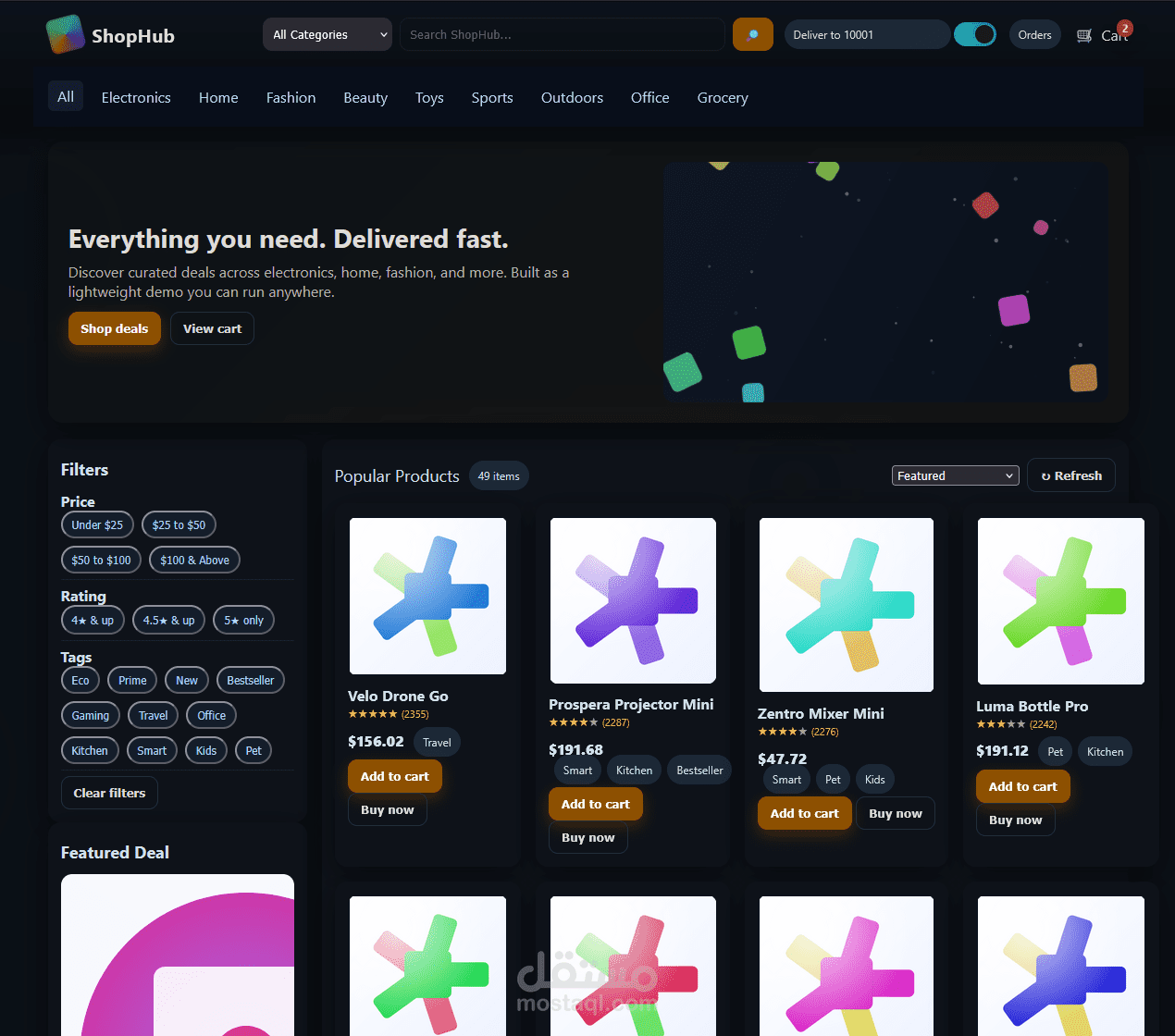Switch to the Sports category
1175x1036 pixels.
click(492, 97)
